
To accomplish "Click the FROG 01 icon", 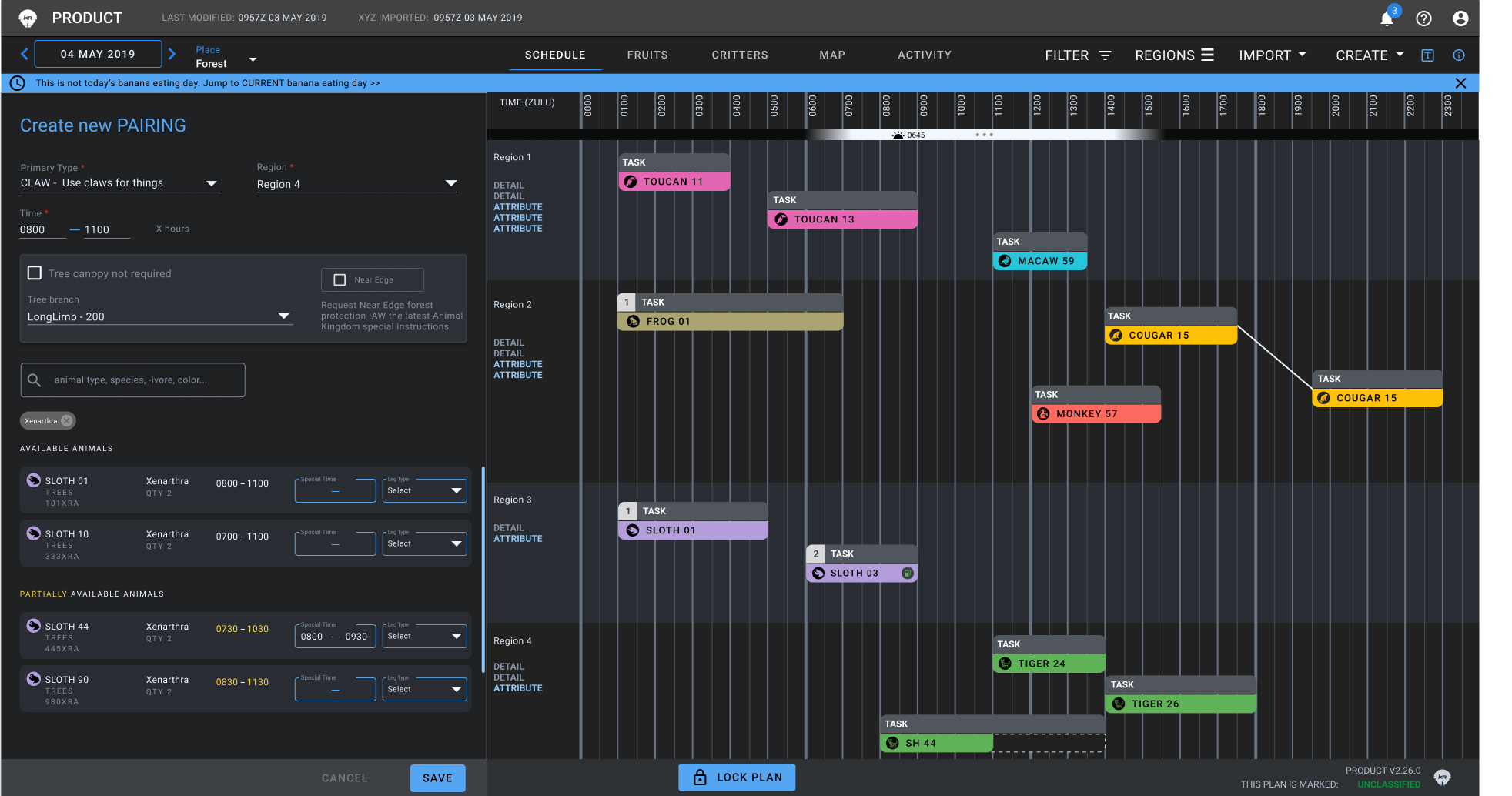I will (x=633, y=322).
